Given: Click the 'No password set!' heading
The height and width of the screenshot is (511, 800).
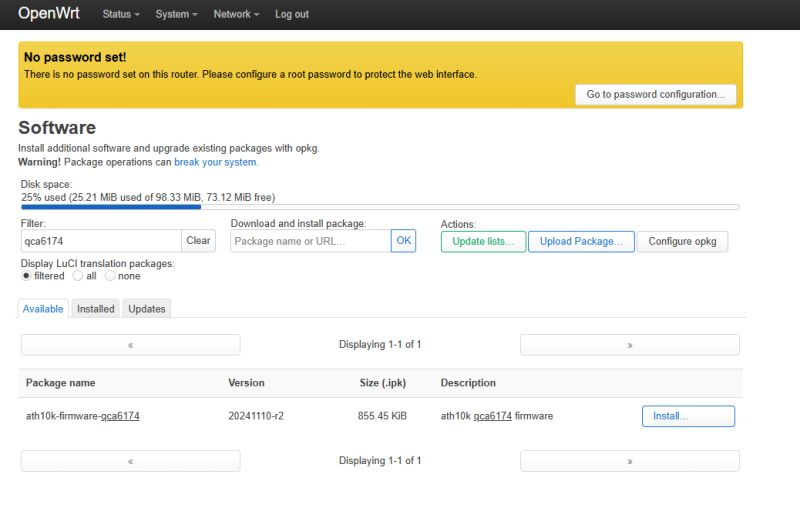Looking at the screenshot, I should tap(75, 57).
